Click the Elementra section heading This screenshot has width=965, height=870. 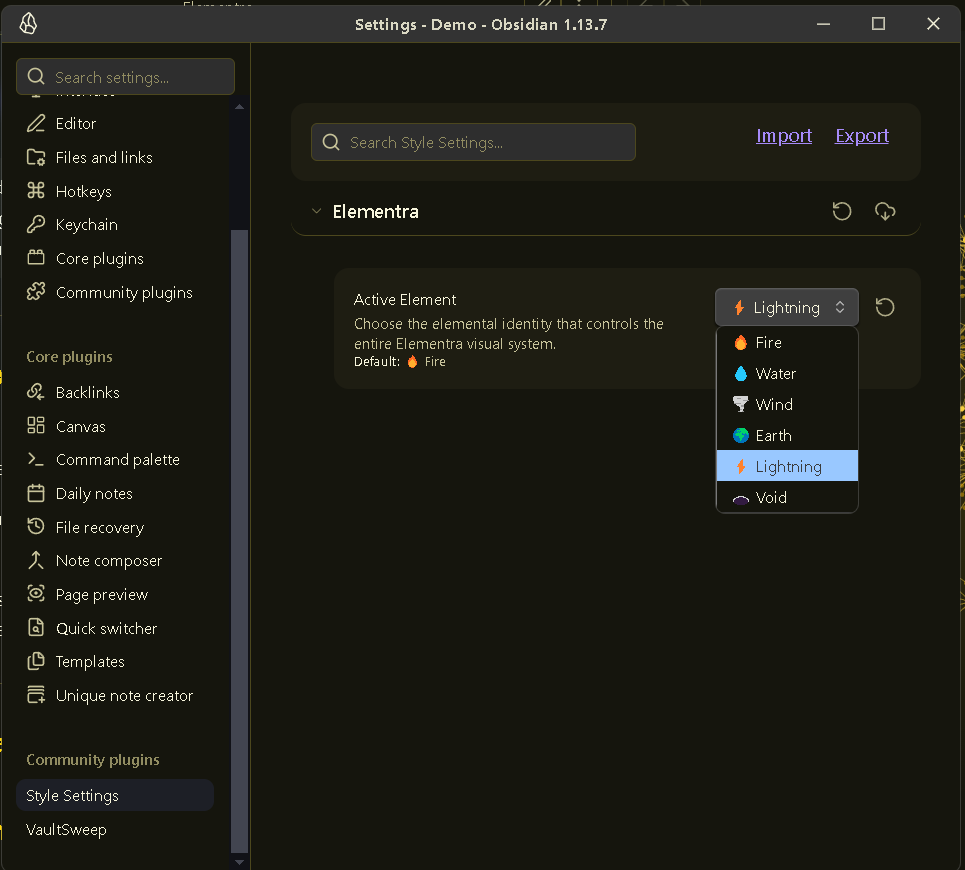pos(375,212)
